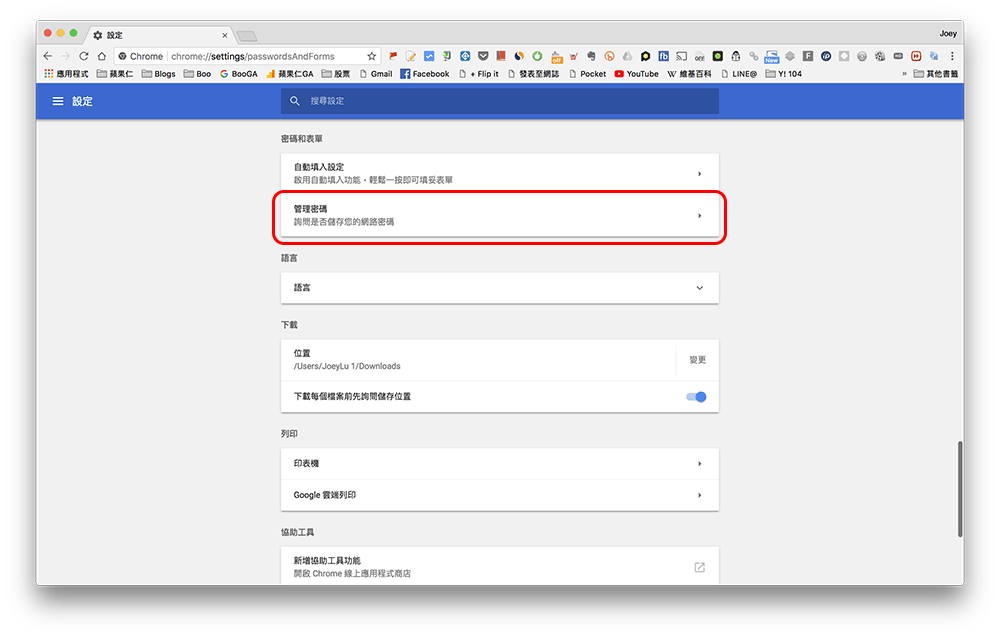
Task: Open the Evernote elephant extension
Action: [591, 56]
